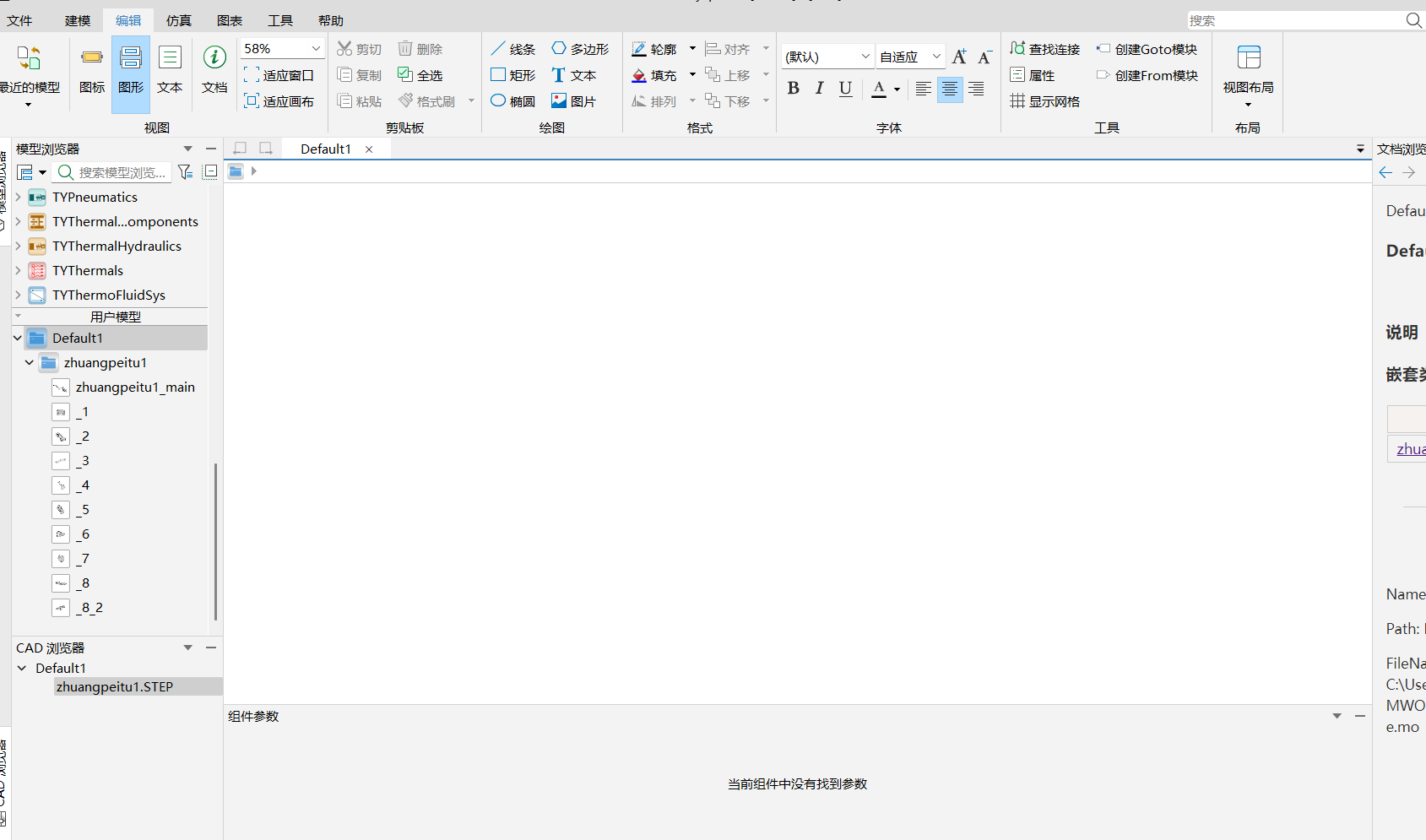Viewport: 1426px width, 840px height.
Task: Select the 椭圆 ellipse tool
Action: 512,101
